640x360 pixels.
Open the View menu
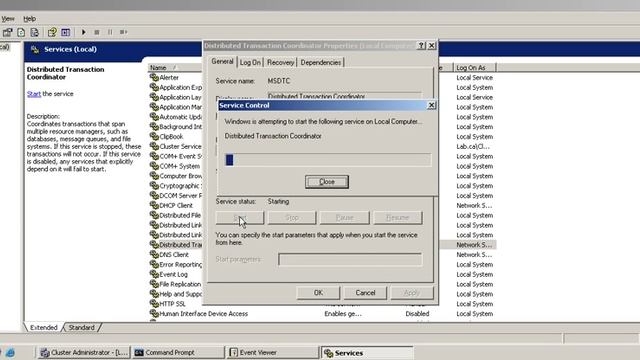coord(8,19)
